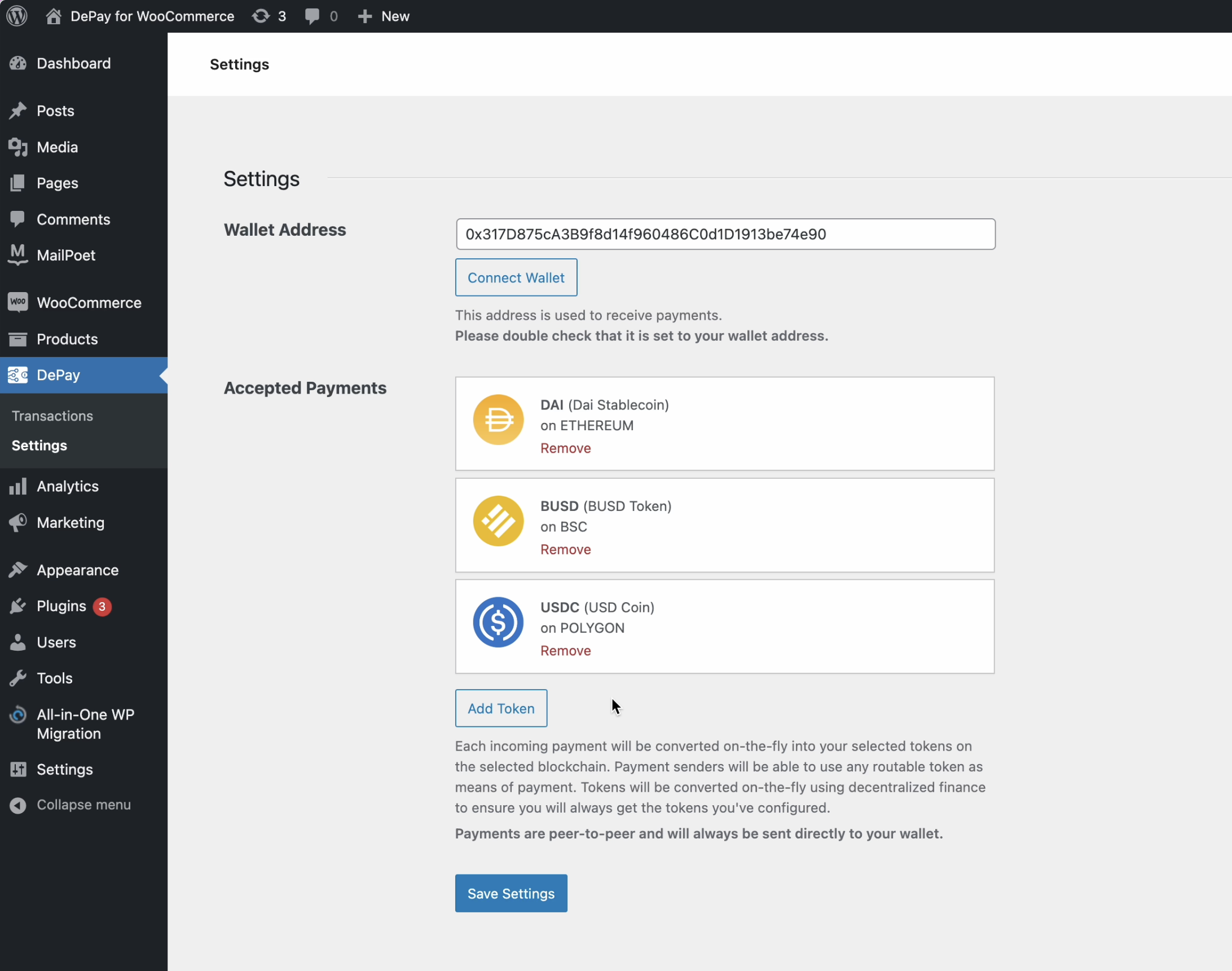Image resolution: width=1232 pixels, height=971 pixels.
Task: Collapse the admin menu
Action: [x=69, y=805]
